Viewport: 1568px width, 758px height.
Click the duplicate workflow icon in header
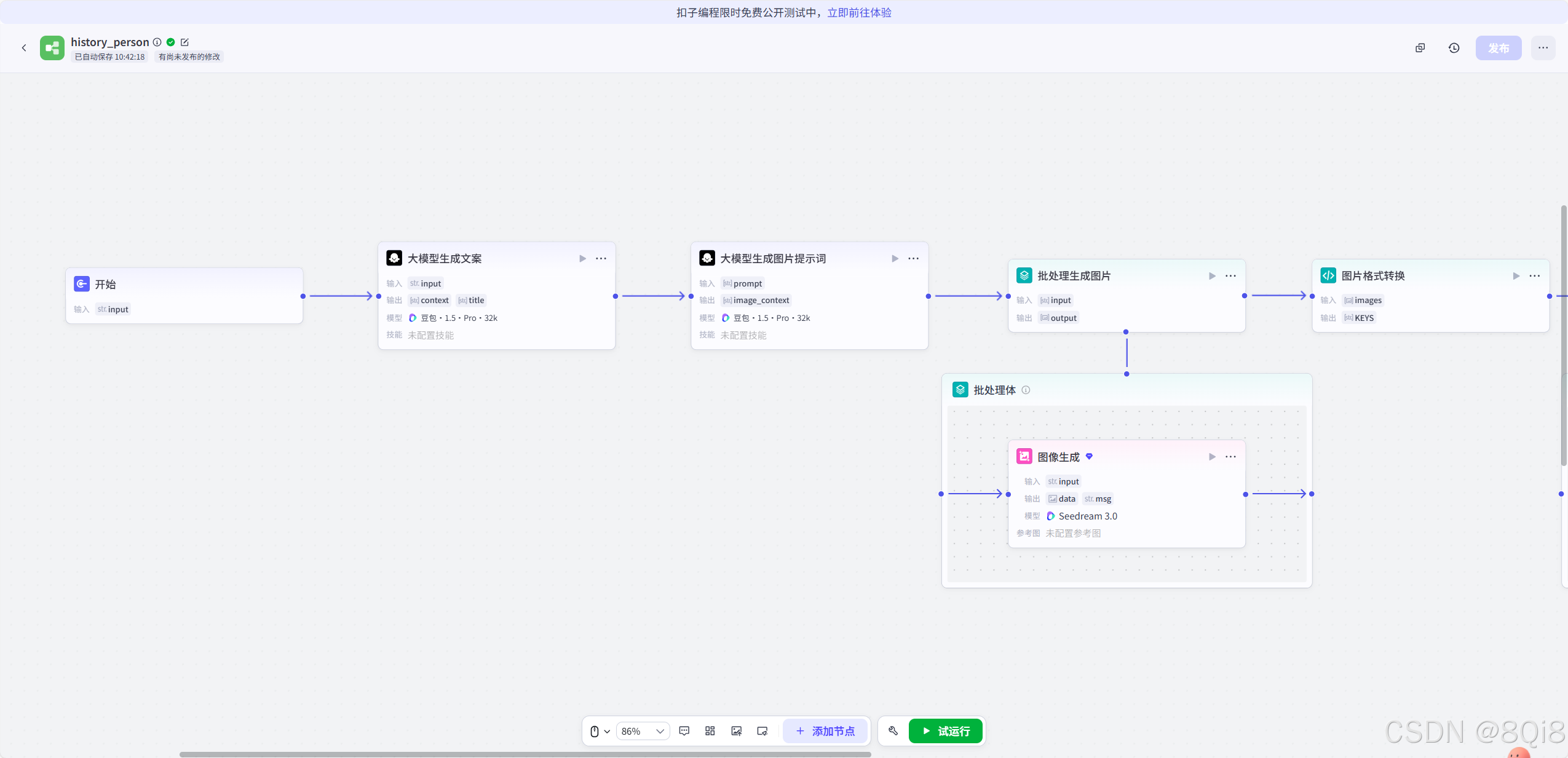pos(1420,48)
